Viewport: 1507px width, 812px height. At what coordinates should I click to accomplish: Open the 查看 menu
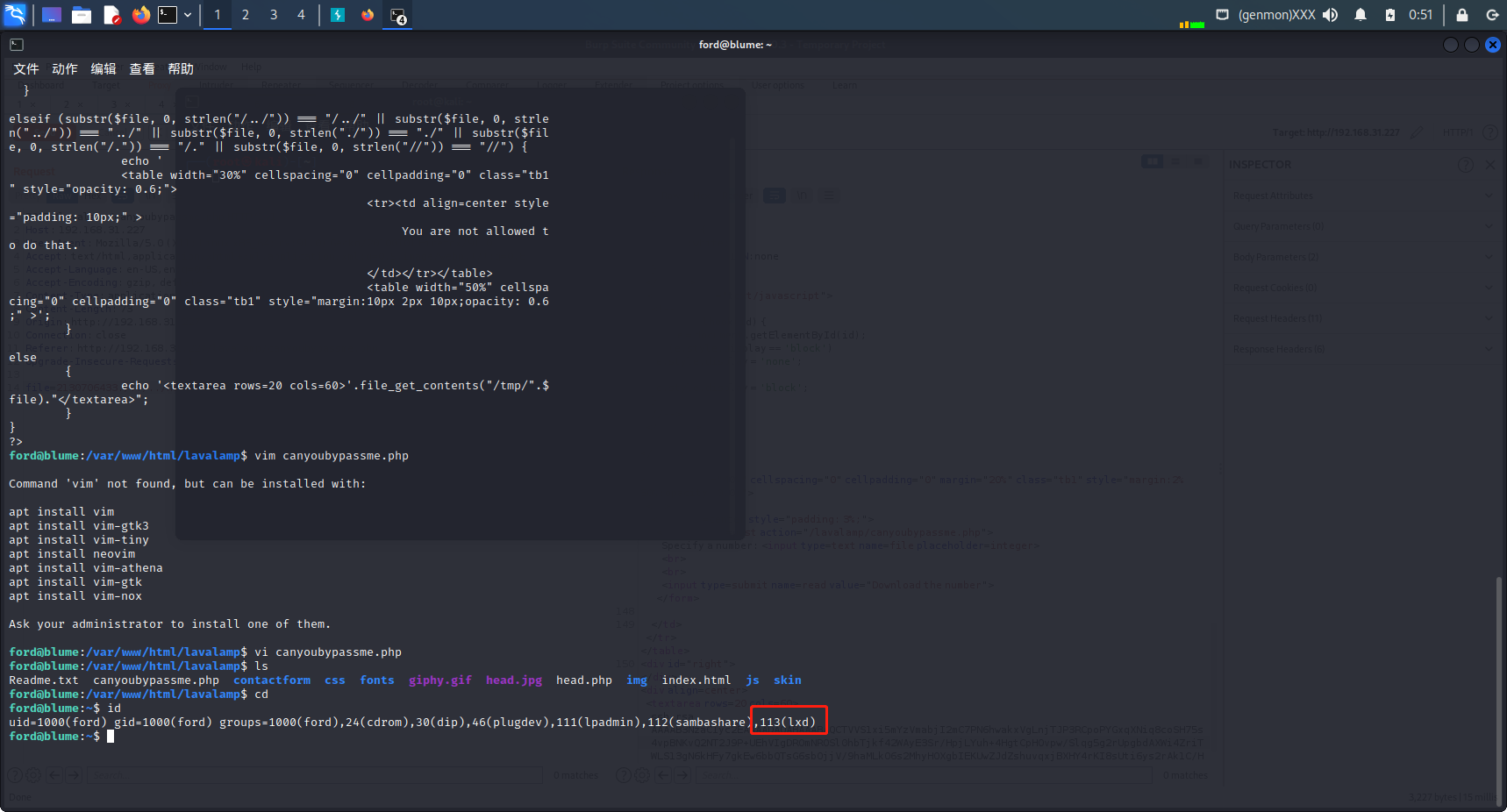(x=142, y=68)
